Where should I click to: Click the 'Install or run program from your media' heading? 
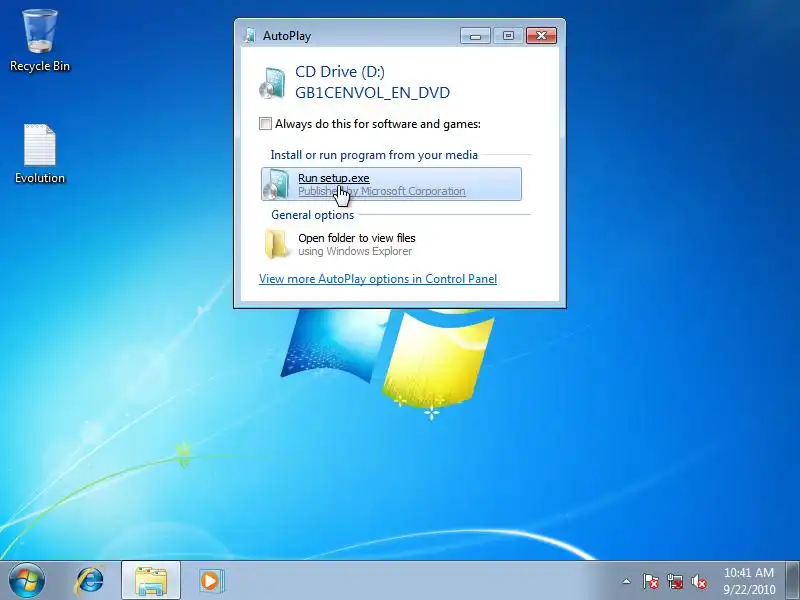pos(374,155)
